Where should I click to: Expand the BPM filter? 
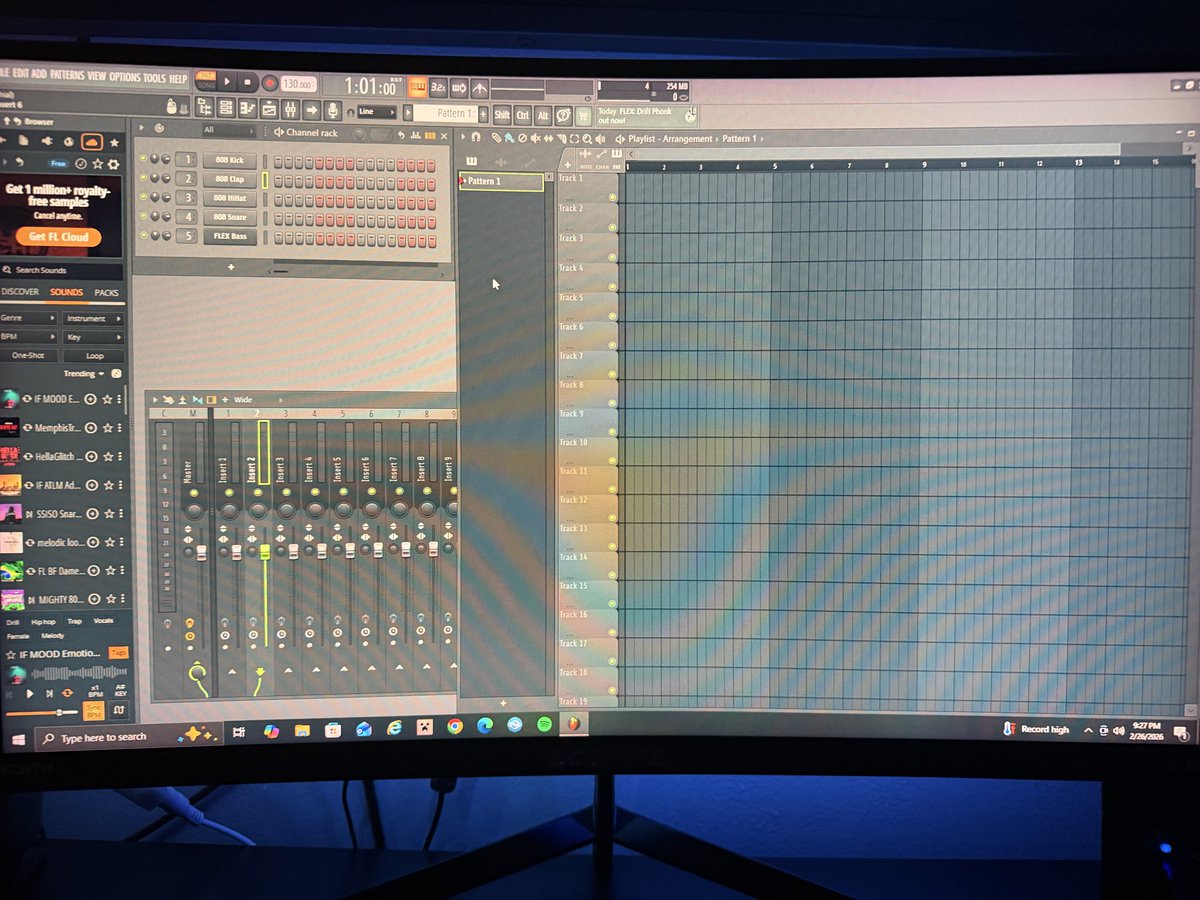coord(28,337)
